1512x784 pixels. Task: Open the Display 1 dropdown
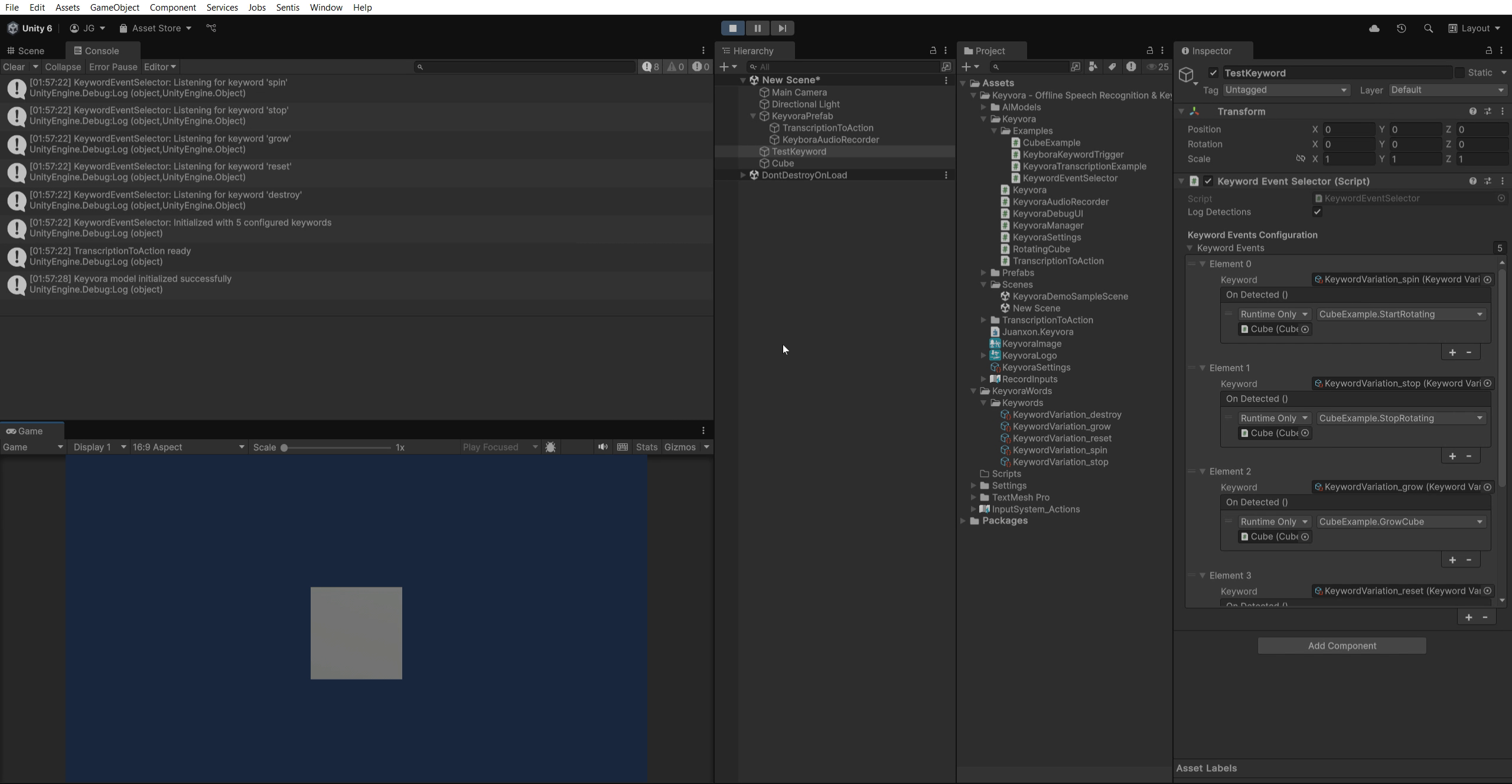(99, 447)
